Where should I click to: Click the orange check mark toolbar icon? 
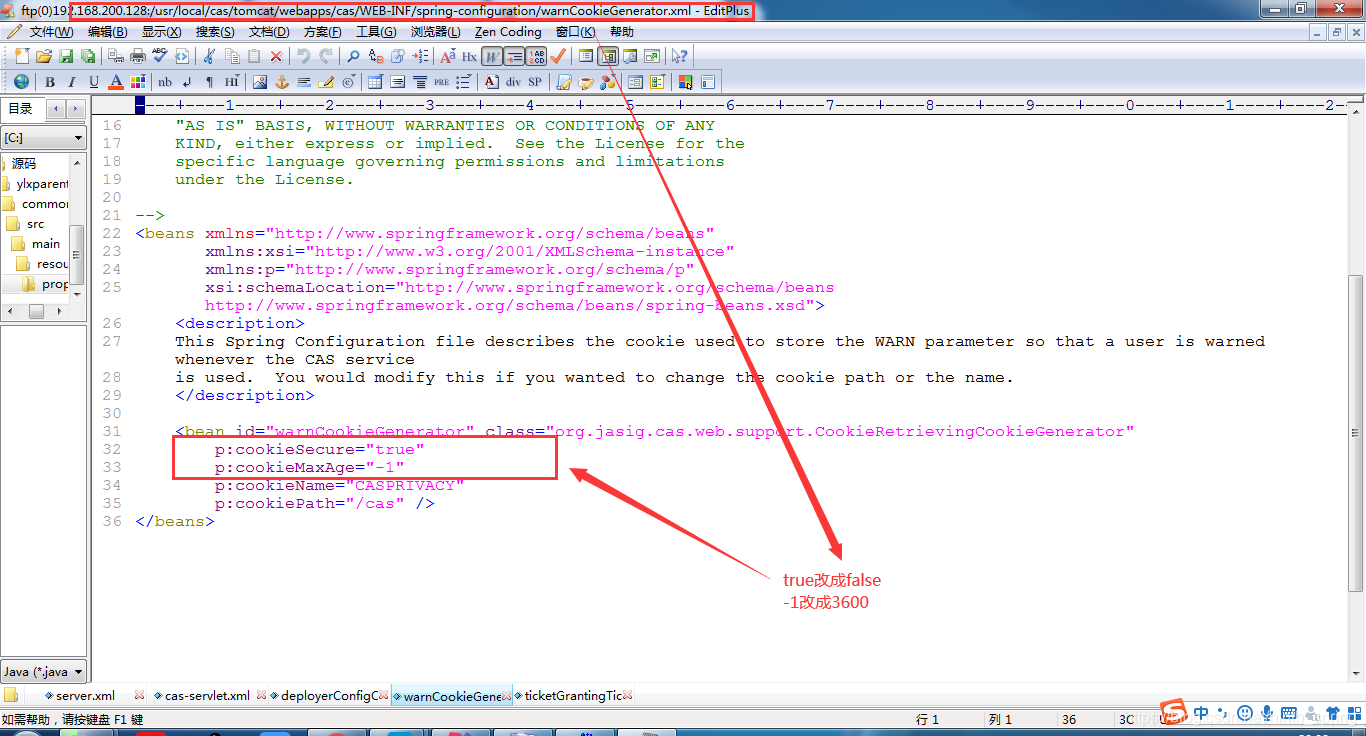[x=557, y=56]
